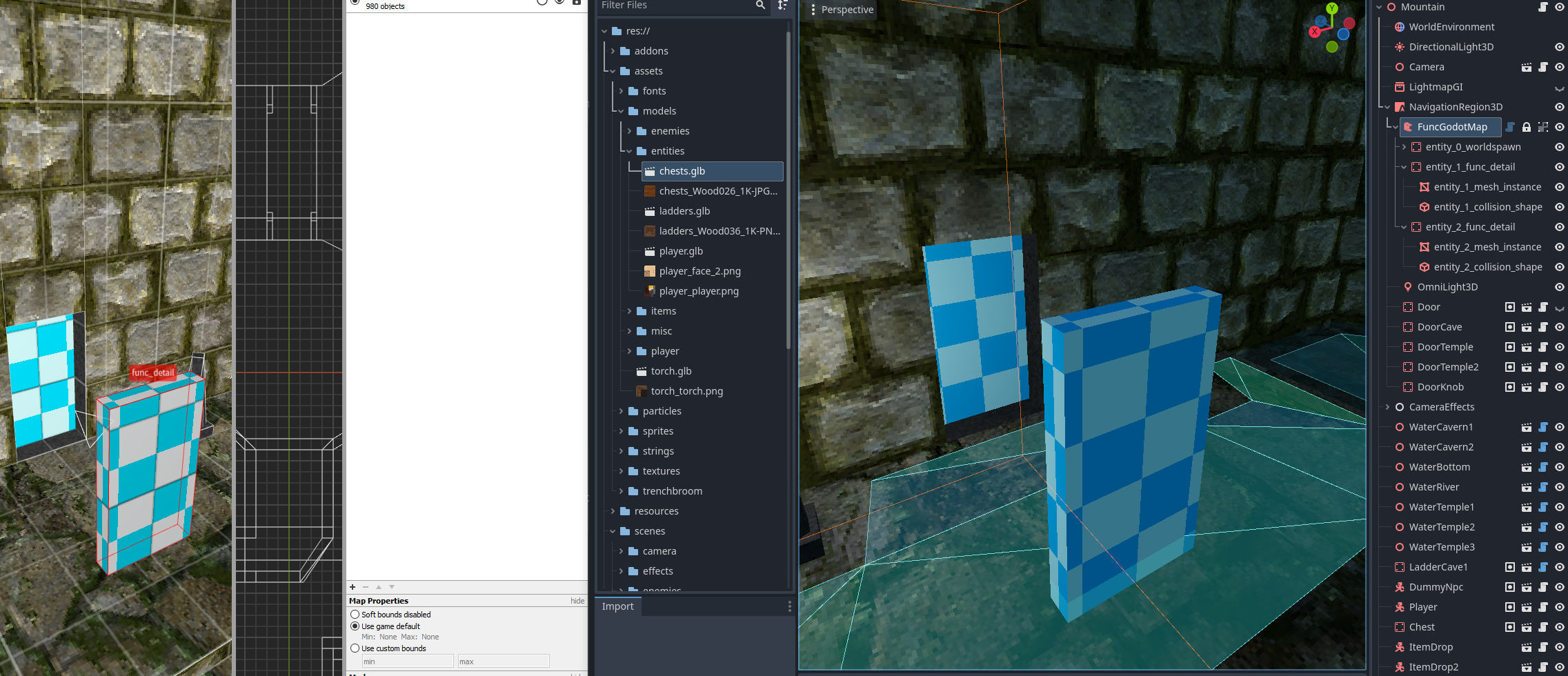Click the WorldEnvironment node icon
Screen dimensions: 1568x676
[x=1400, y=27]
